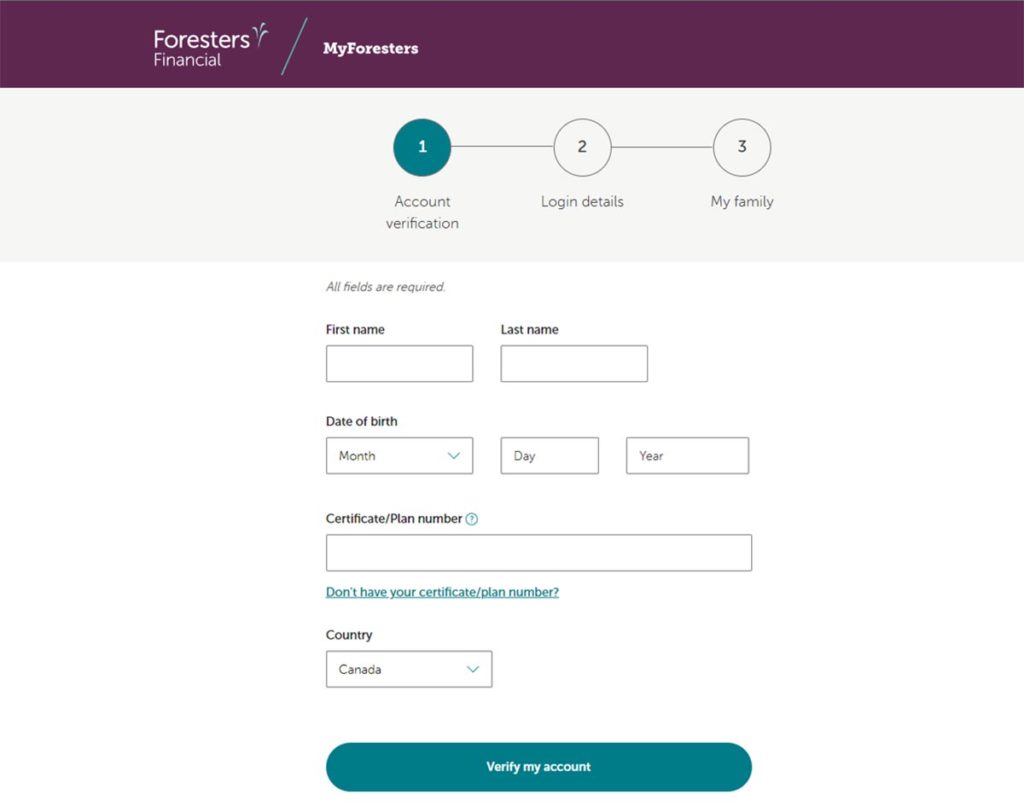Select the Account verification step label
Screen dimensions: 1024x806
(x=422, y=212)
